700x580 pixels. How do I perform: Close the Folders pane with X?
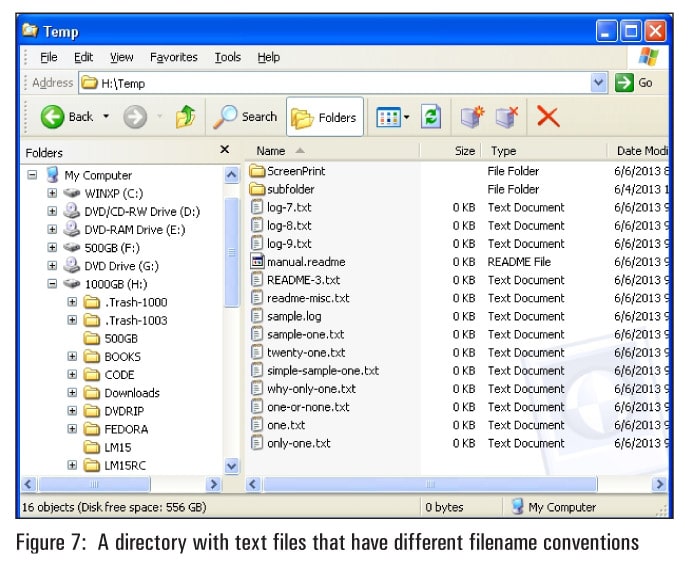point(225,150)
